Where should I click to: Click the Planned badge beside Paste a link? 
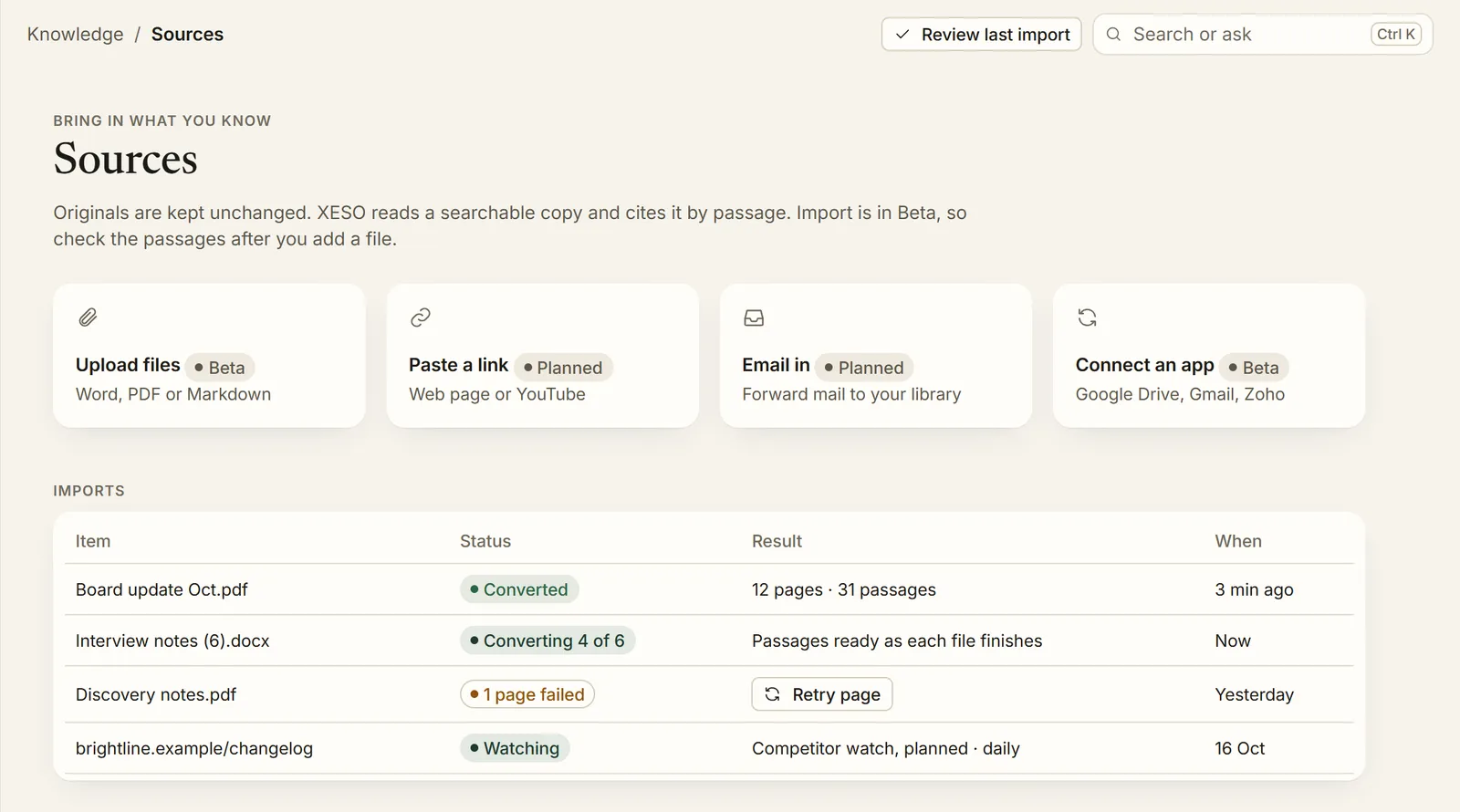tap(563, 367)
